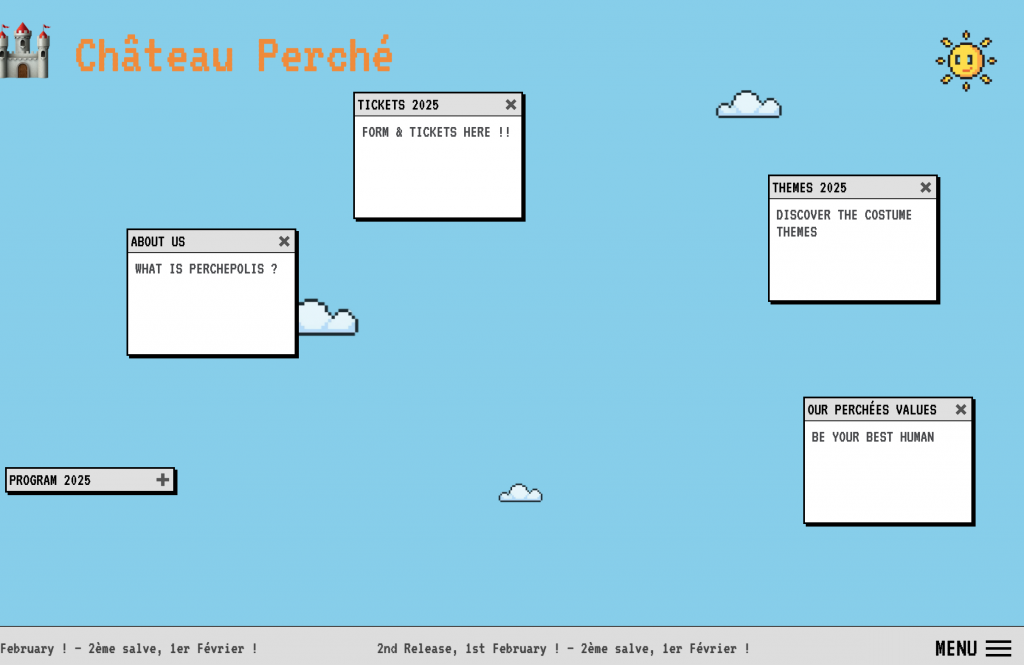Click the castle logo icon

point(24,52)
